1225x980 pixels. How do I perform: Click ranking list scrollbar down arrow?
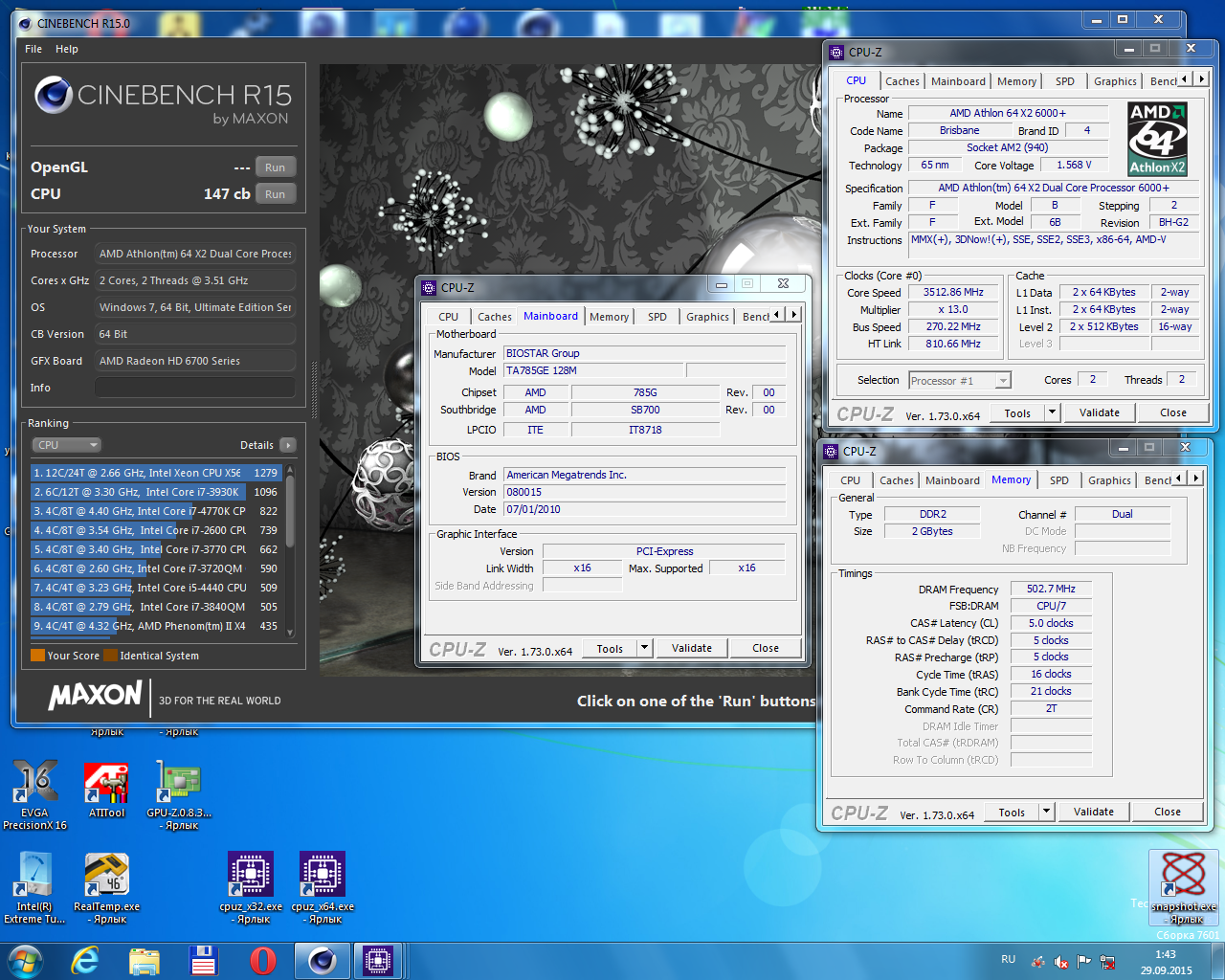pos(290,633)
